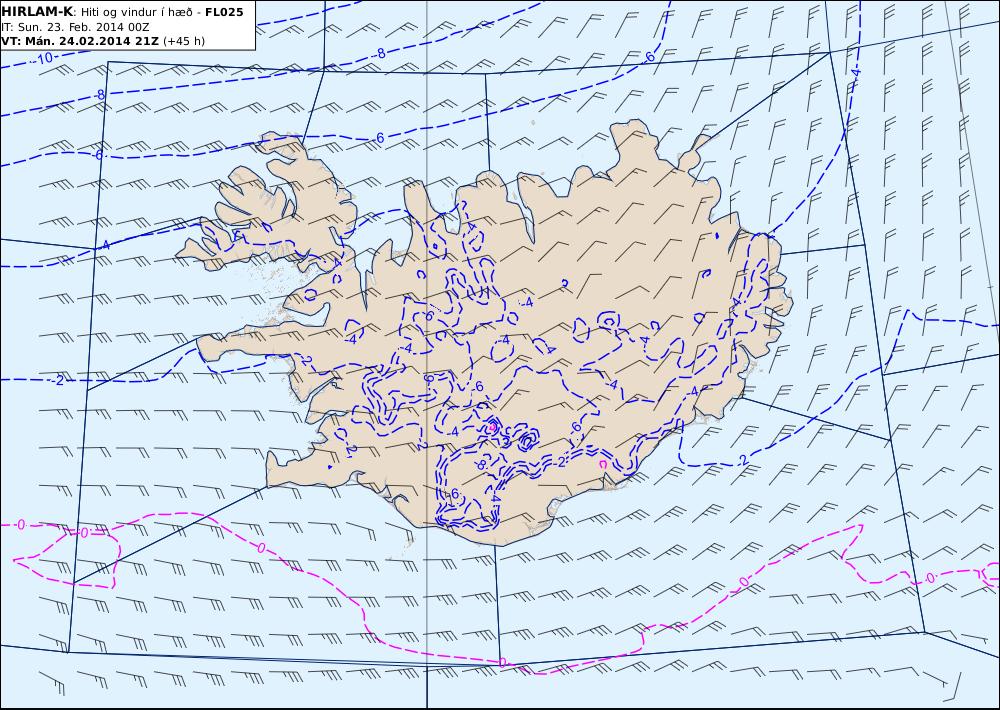
Task: Click the 'VT: Mán. 24.02.2014 21Z' valid time
Action: (x=80, y=41)
